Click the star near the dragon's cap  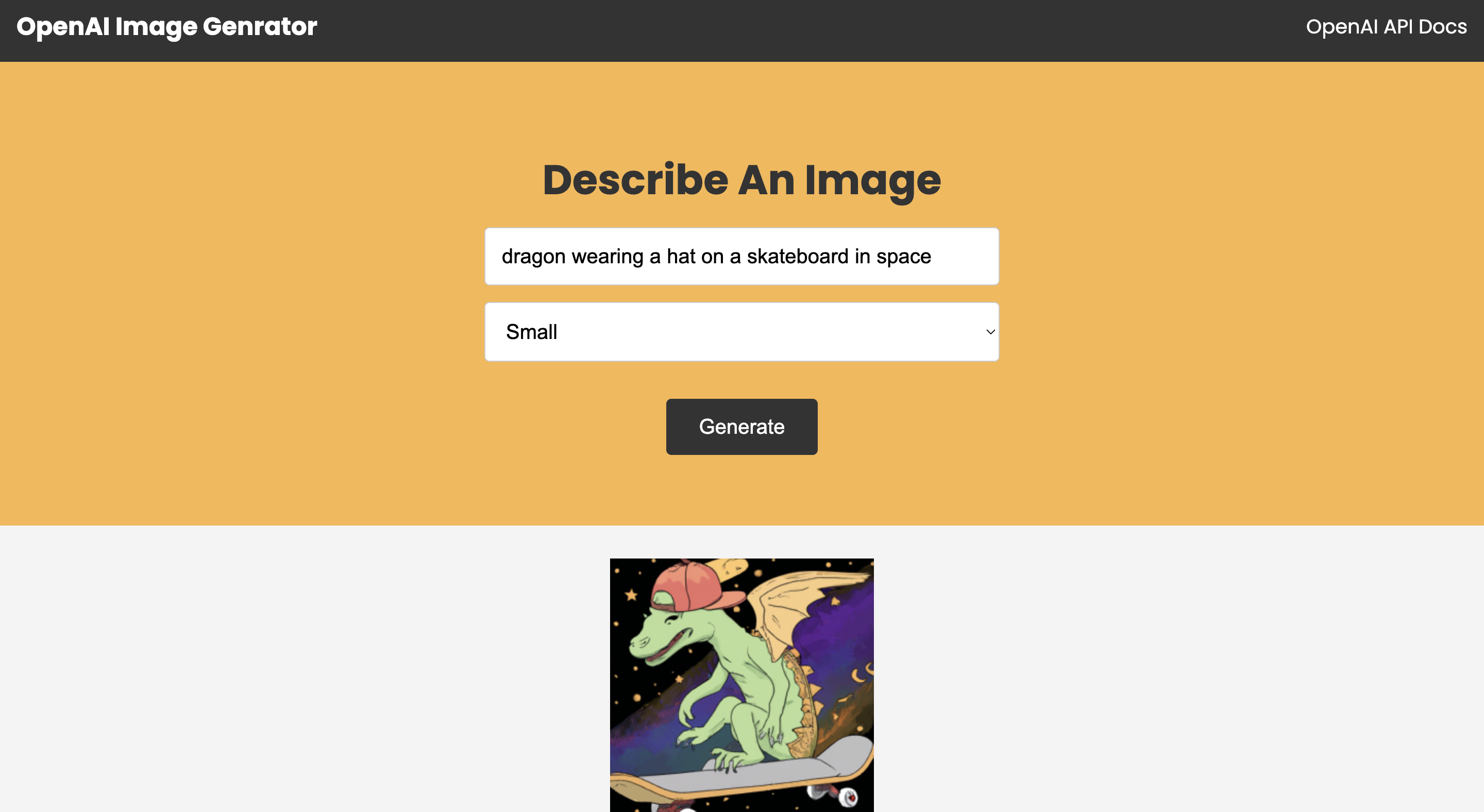[x=631, y=594]
